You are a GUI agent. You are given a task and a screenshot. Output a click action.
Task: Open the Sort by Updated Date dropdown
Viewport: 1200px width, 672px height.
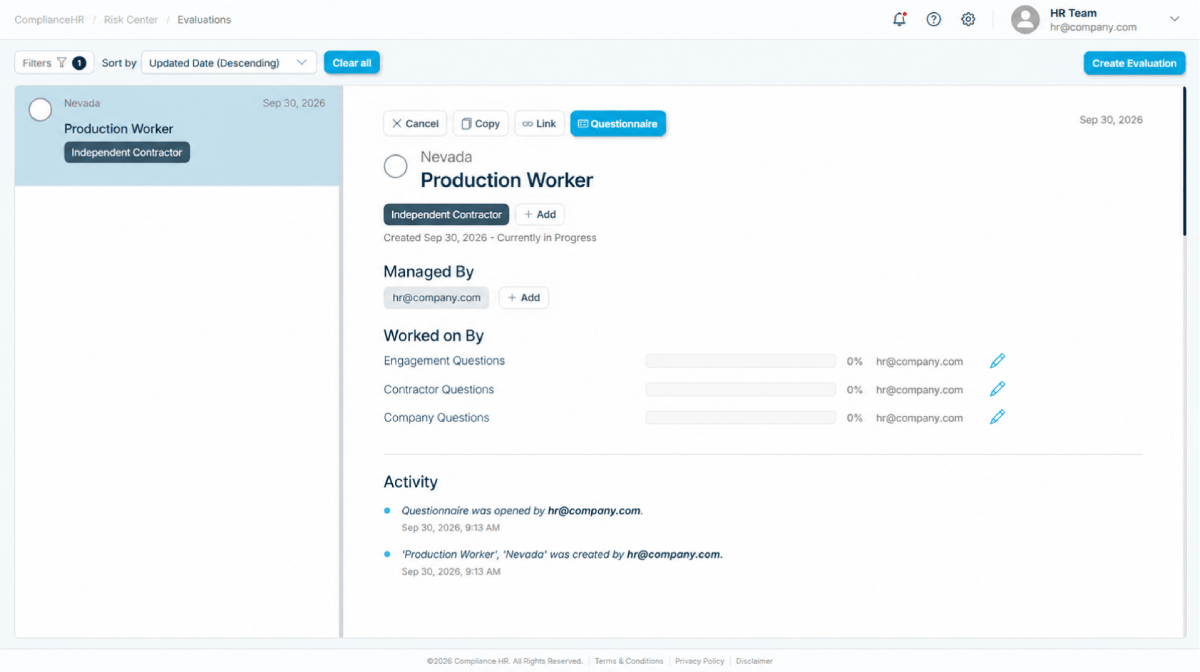pyautogui.click(x=229, y=63)
